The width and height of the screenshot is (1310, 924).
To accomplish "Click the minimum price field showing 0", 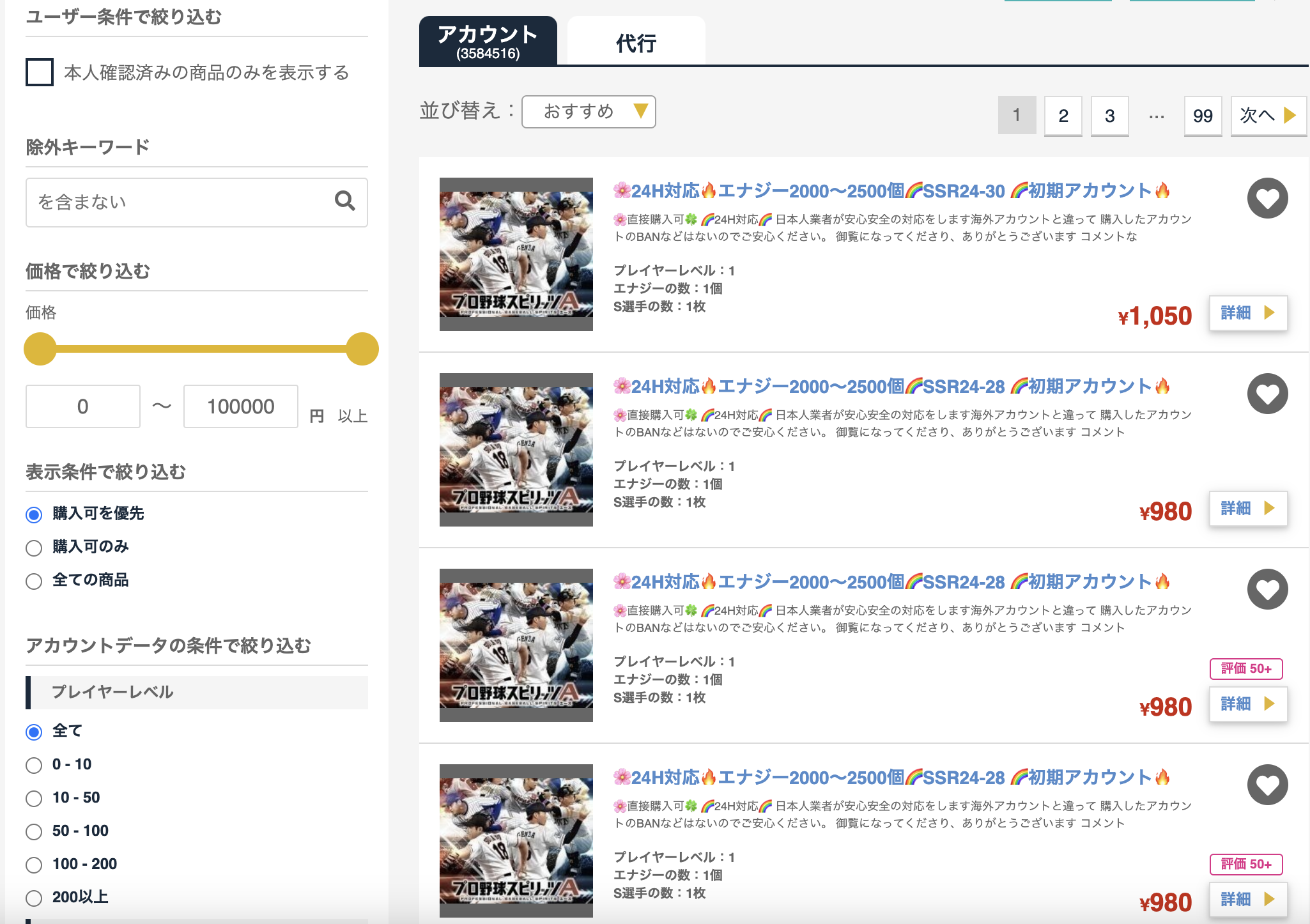I will [x=83, y=406].
